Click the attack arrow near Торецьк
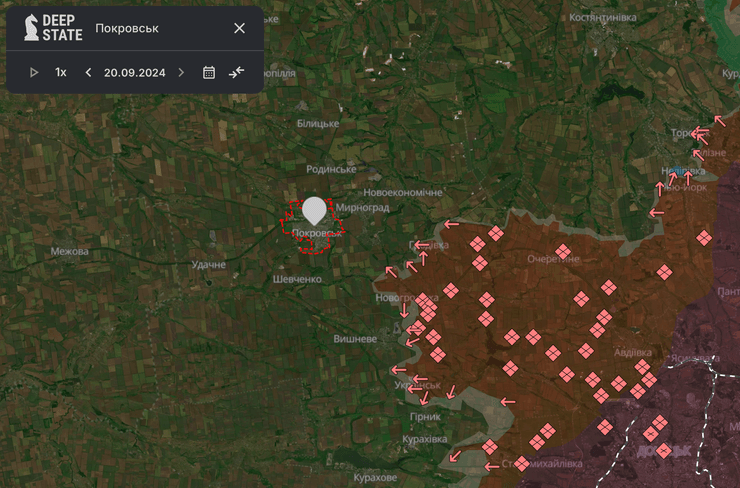This screenshot has width=740, height=488. click(701, 133)
